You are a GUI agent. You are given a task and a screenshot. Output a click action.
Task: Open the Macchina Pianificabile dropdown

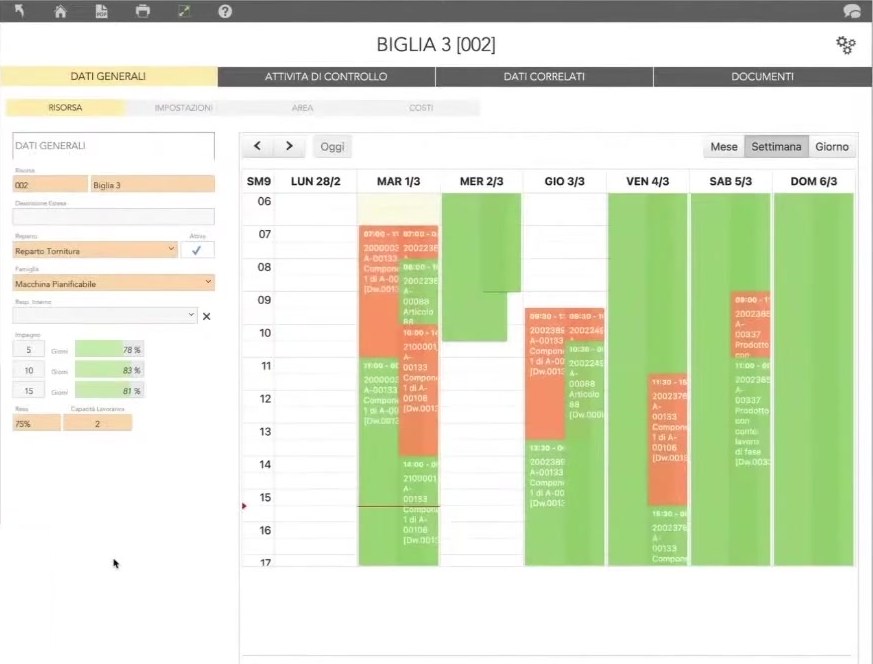pyautogui.click(x=114, y=283)
